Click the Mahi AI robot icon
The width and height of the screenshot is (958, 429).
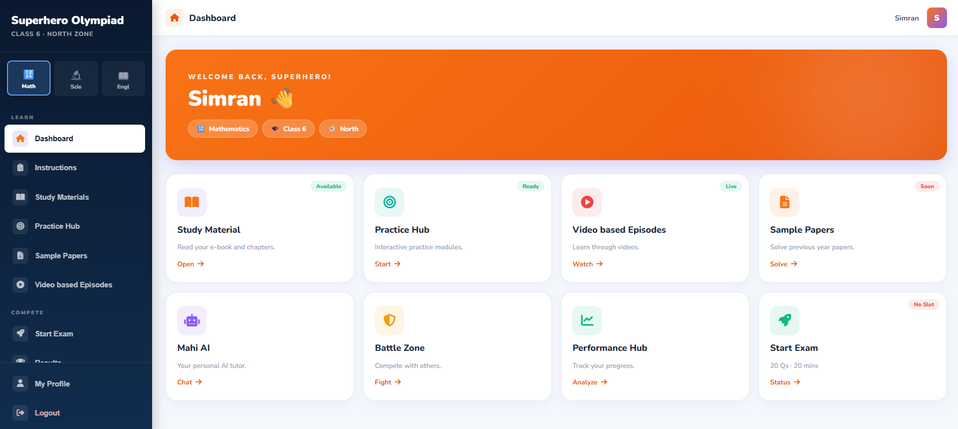click(192, 320)
